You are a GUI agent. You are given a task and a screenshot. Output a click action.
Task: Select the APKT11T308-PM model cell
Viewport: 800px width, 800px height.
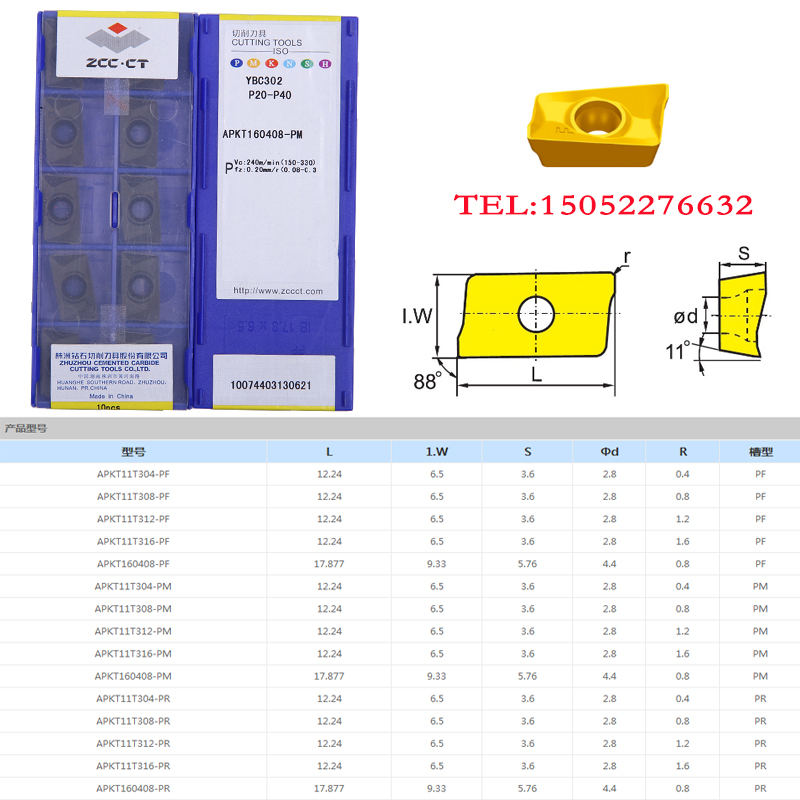133,609
